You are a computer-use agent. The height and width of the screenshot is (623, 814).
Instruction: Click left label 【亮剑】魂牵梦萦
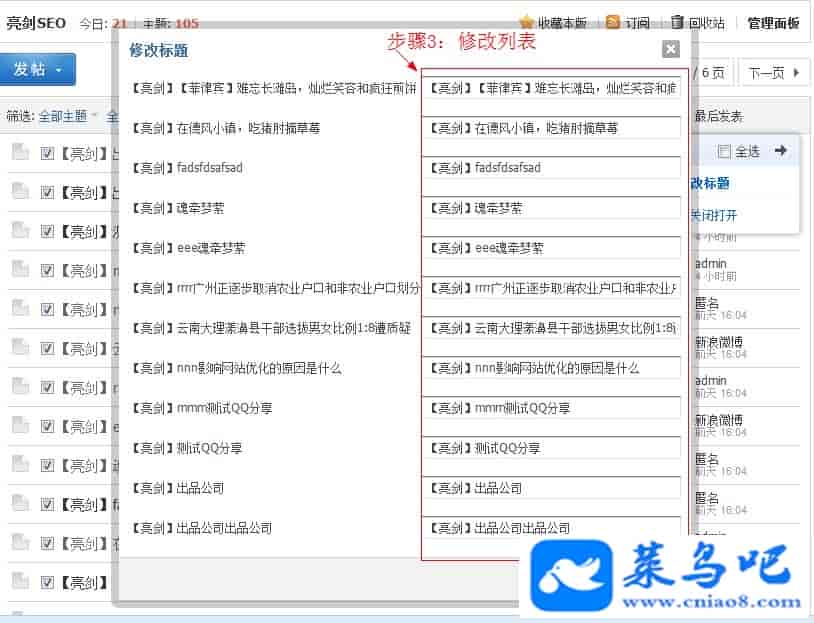pyautogui.click(x=177, y=208)
